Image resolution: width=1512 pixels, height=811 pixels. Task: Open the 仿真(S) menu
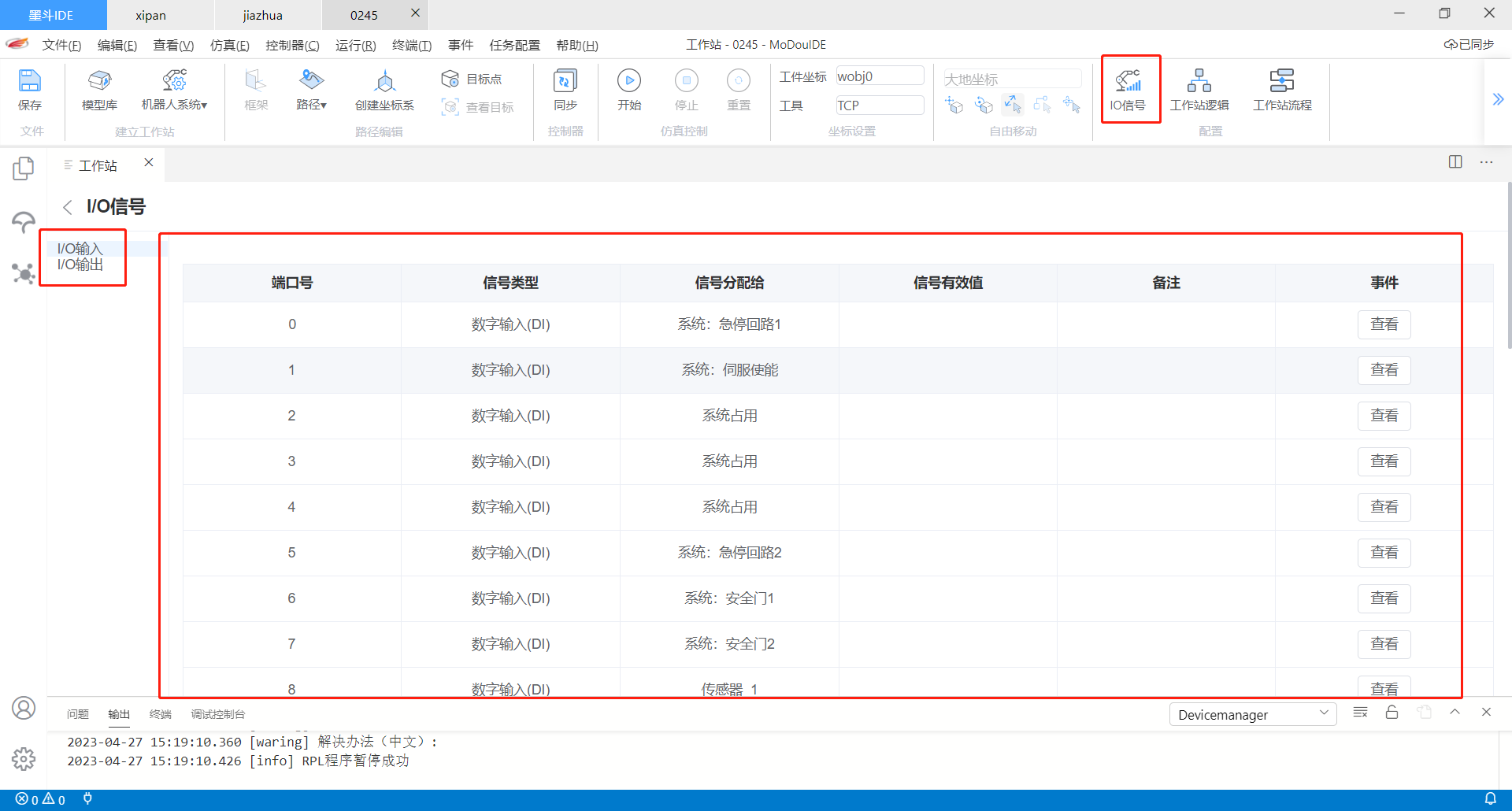pos(229,45)
